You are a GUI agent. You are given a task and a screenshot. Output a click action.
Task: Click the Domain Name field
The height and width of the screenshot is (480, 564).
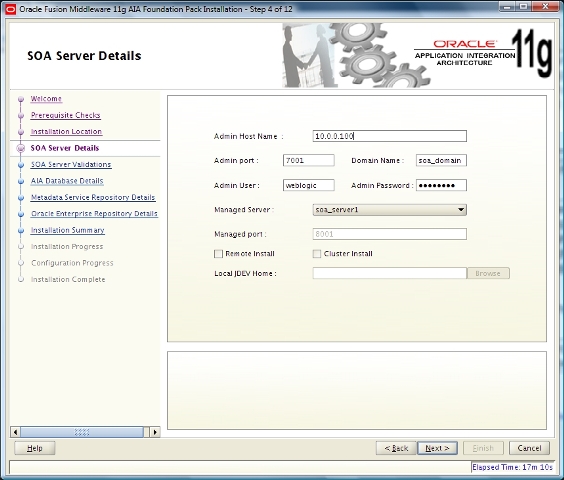pyautogui.click(x=441, y=160)
